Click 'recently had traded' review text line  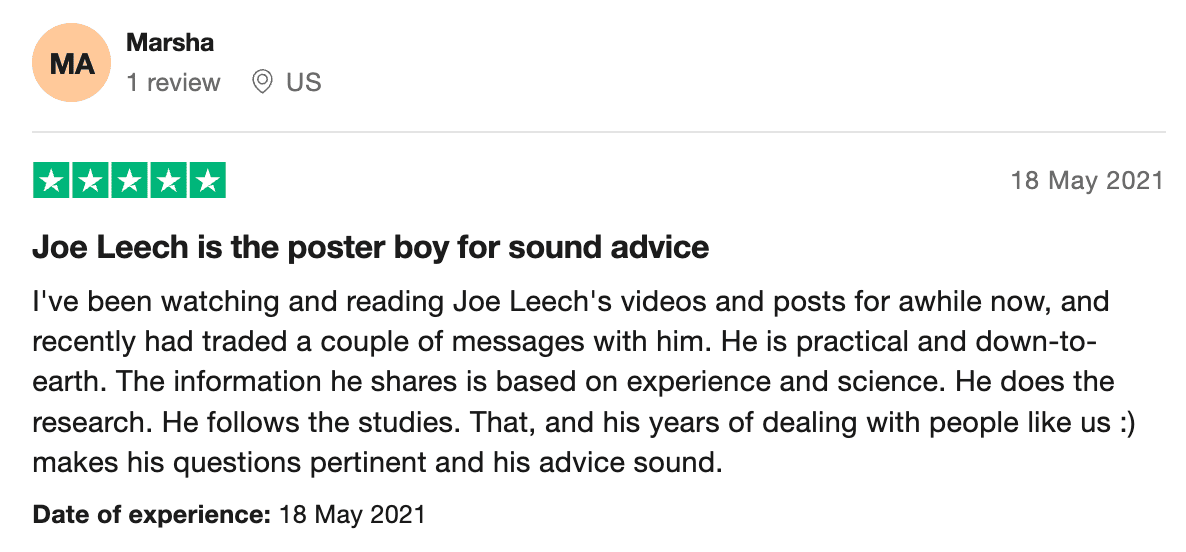pyautogui.click(x=564, y=342)
